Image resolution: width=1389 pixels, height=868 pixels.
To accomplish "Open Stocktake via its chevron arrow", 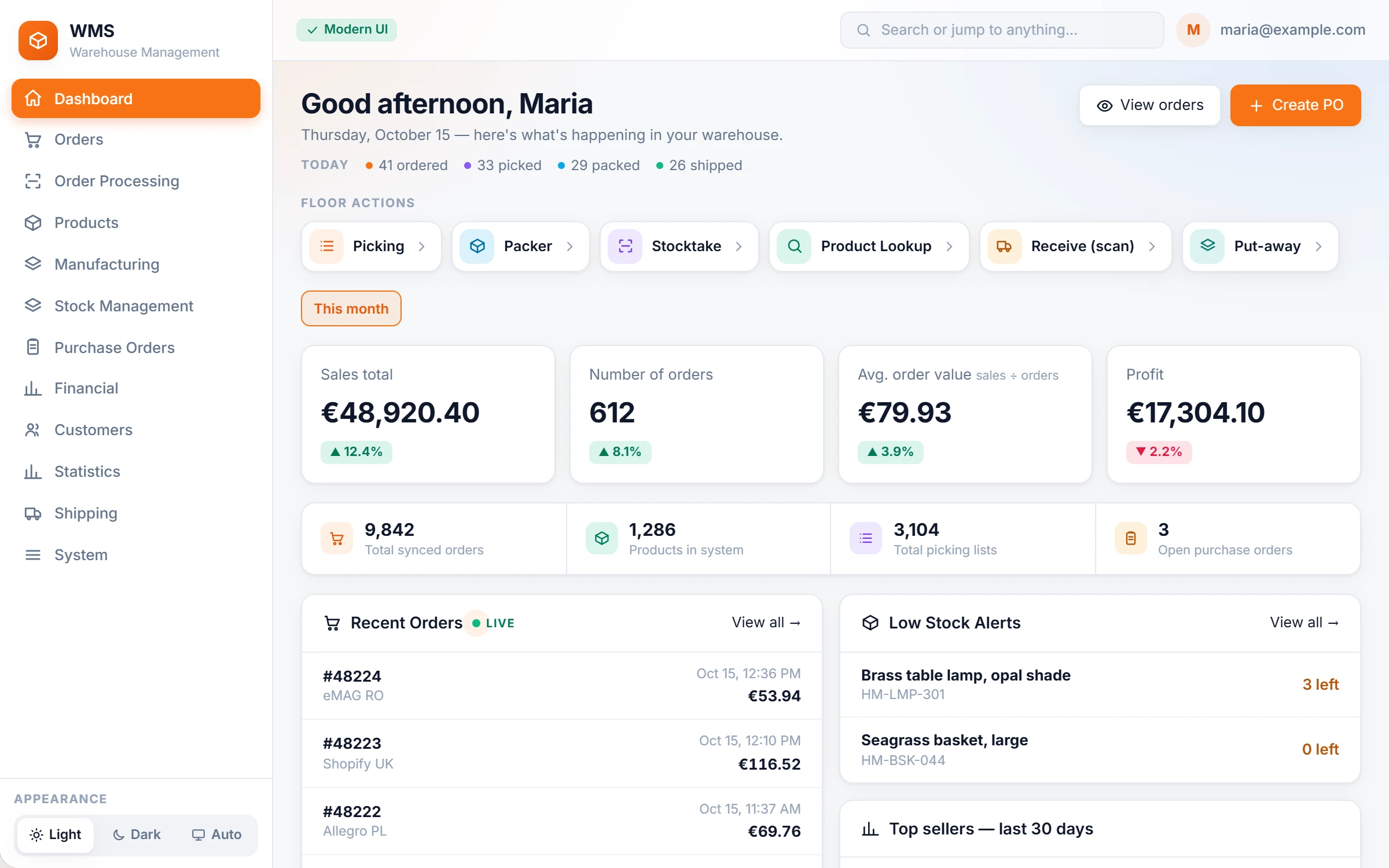I will [x=739, y=247].
